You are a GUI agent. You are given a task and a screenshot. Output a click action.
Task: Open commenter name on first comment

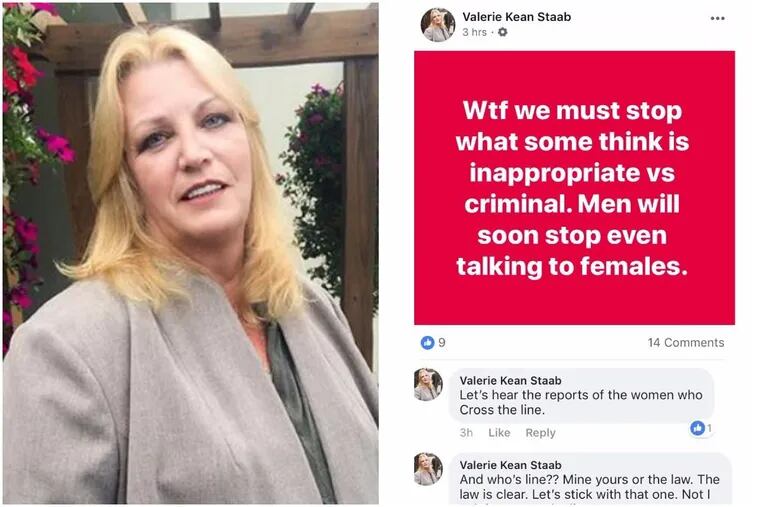pos(510,380)
